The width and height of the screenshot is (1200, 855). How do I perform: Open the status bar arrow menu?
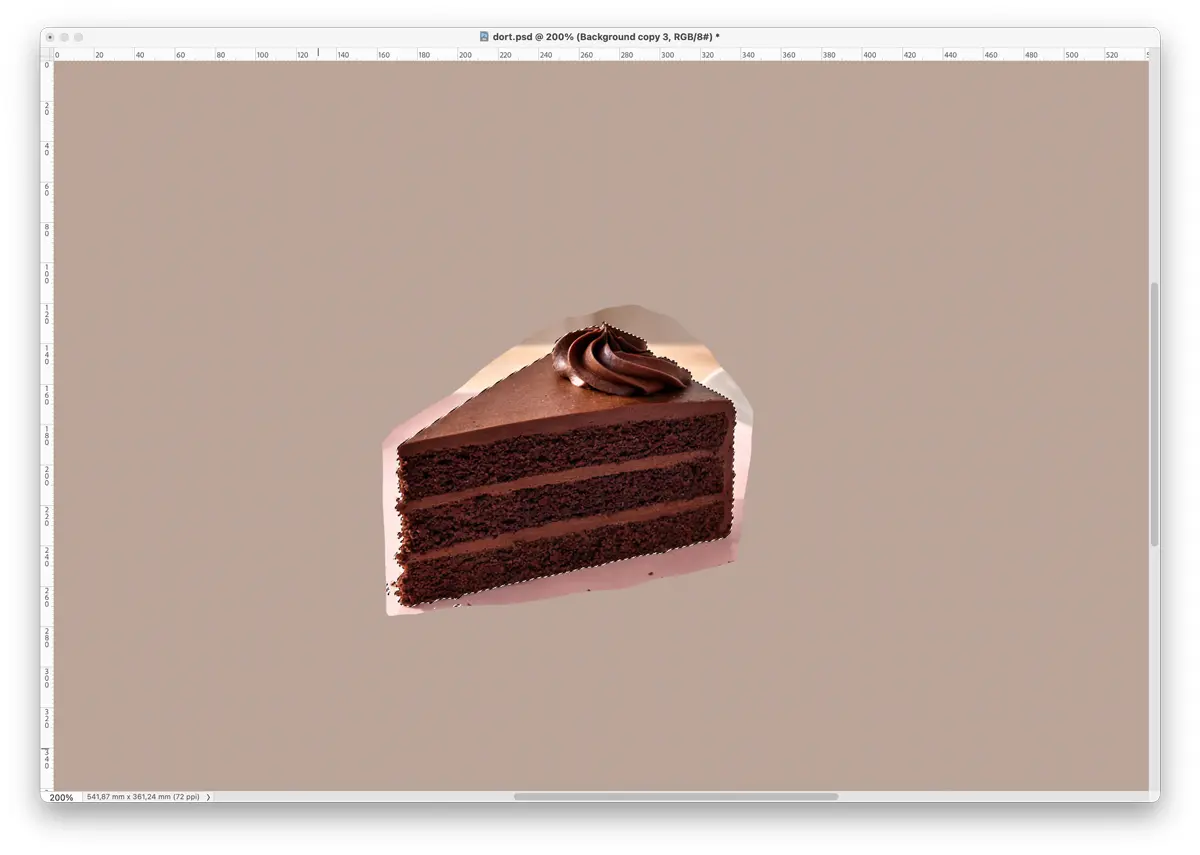tap(209, 797)
